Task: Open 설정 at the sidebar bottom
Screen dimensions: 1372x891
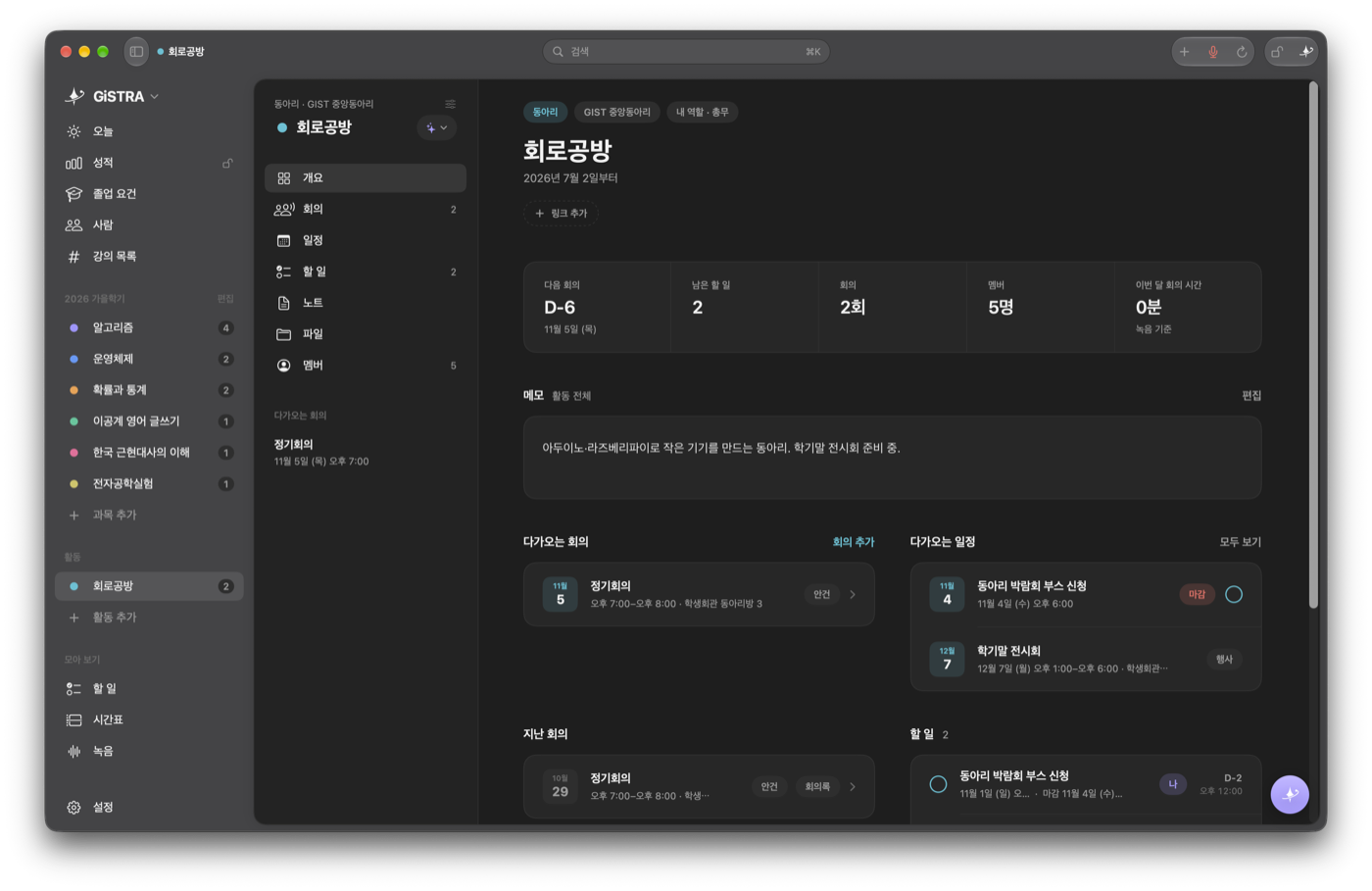Action: [149, 807]
